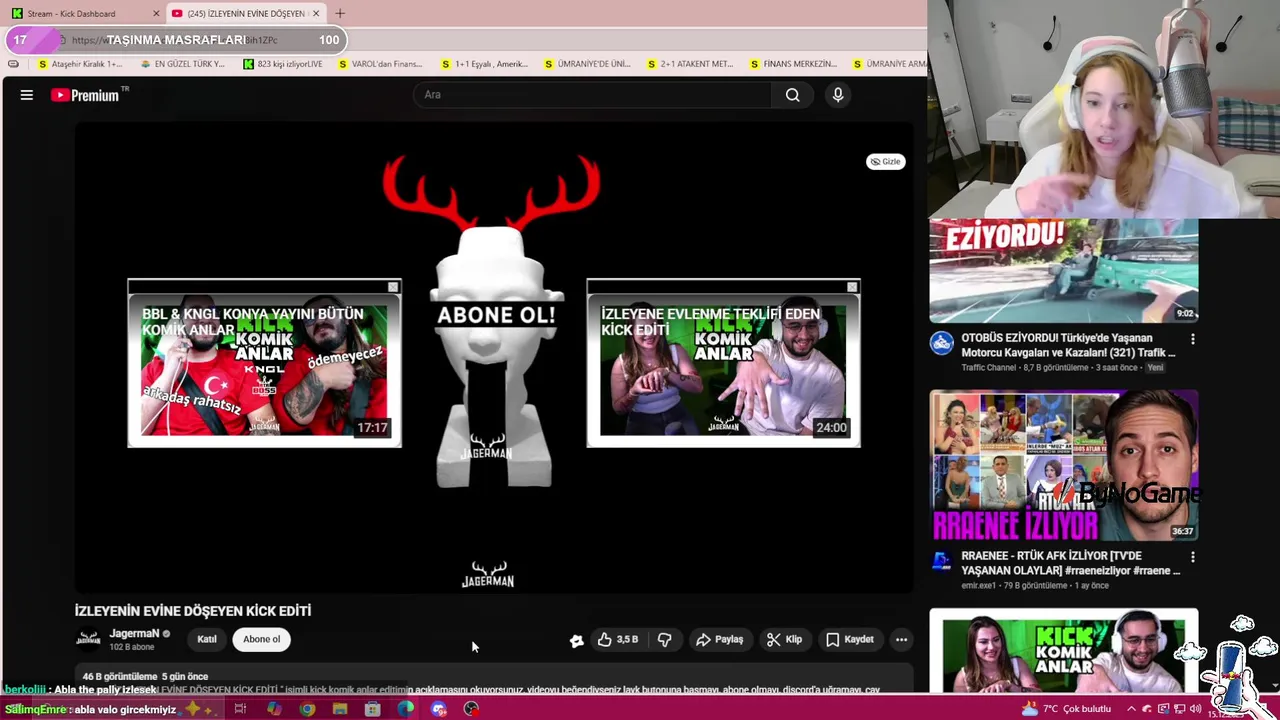
Task: Click OTOBÜS EZİYORDU video title
Action: (1068, 345)
